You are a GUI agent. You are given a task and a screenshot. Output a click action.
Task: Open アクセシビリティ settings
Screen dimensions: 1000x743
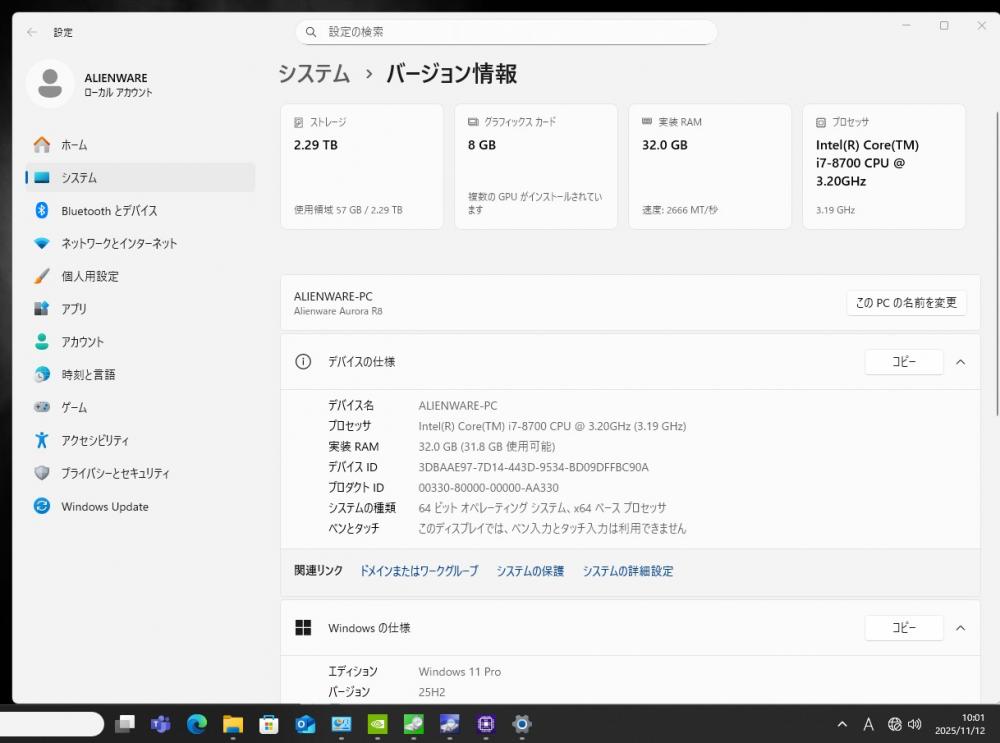(94, 441)
